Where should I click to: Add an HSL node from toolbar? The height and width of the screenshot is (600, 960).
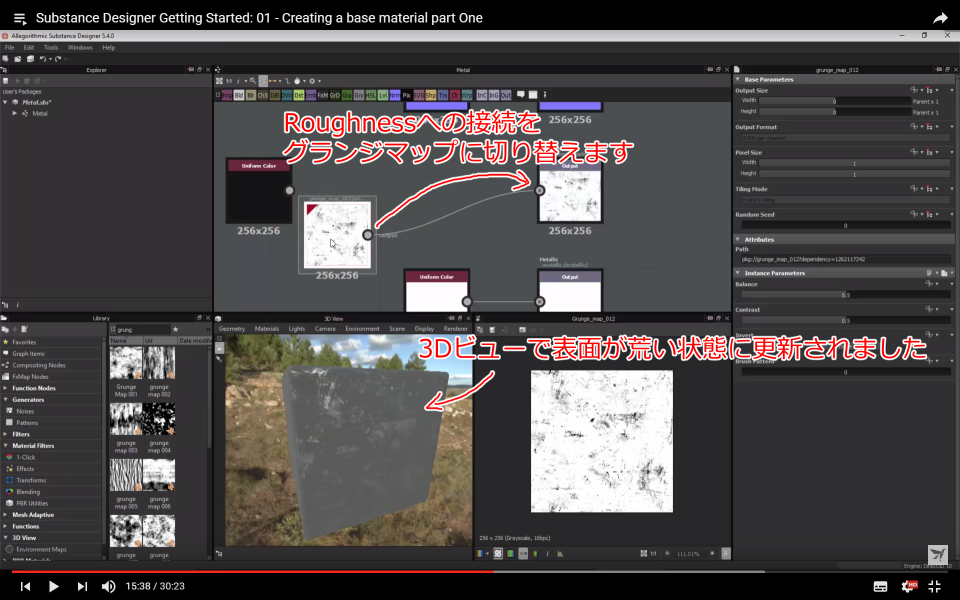[x=370, y=95]
